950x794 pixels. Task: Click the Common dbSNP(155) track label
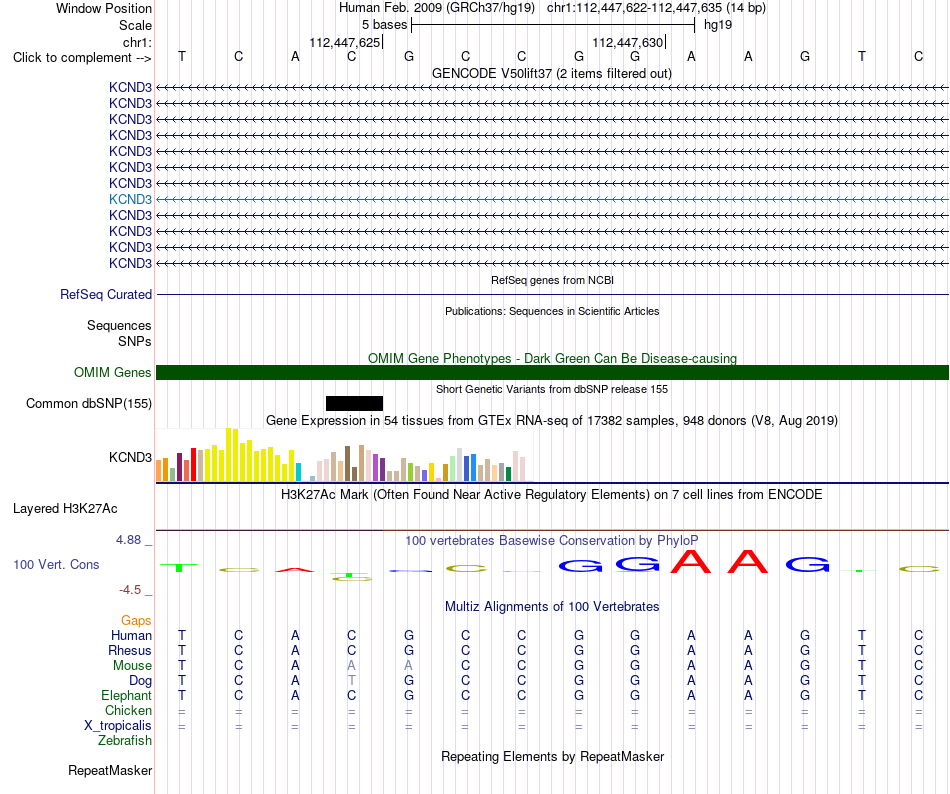click(x=89, y=403)
